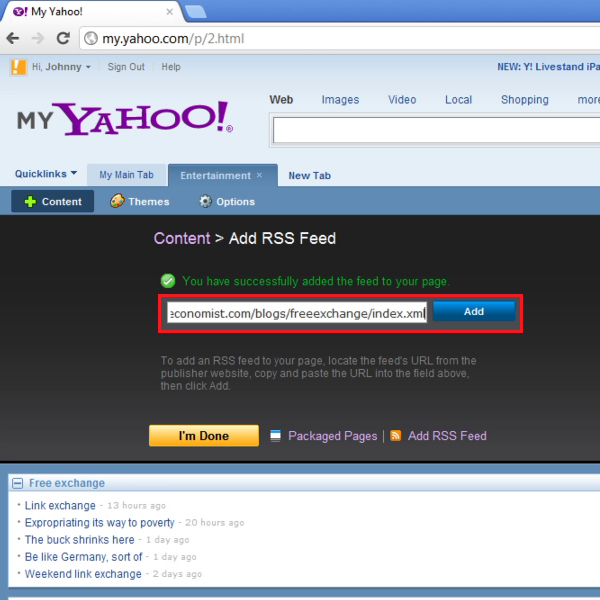Open the Help link

click(x=171, y=67)
